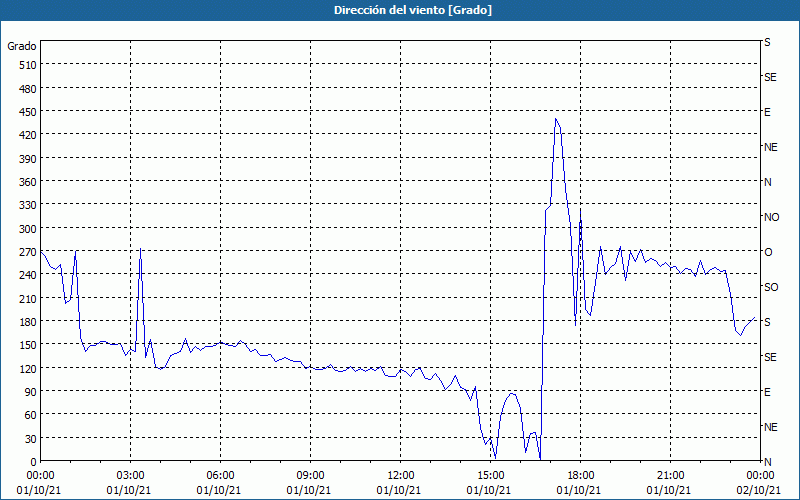Click the 09:00 time label
This screenshot has height=500, width=800.
click(310, 476)
